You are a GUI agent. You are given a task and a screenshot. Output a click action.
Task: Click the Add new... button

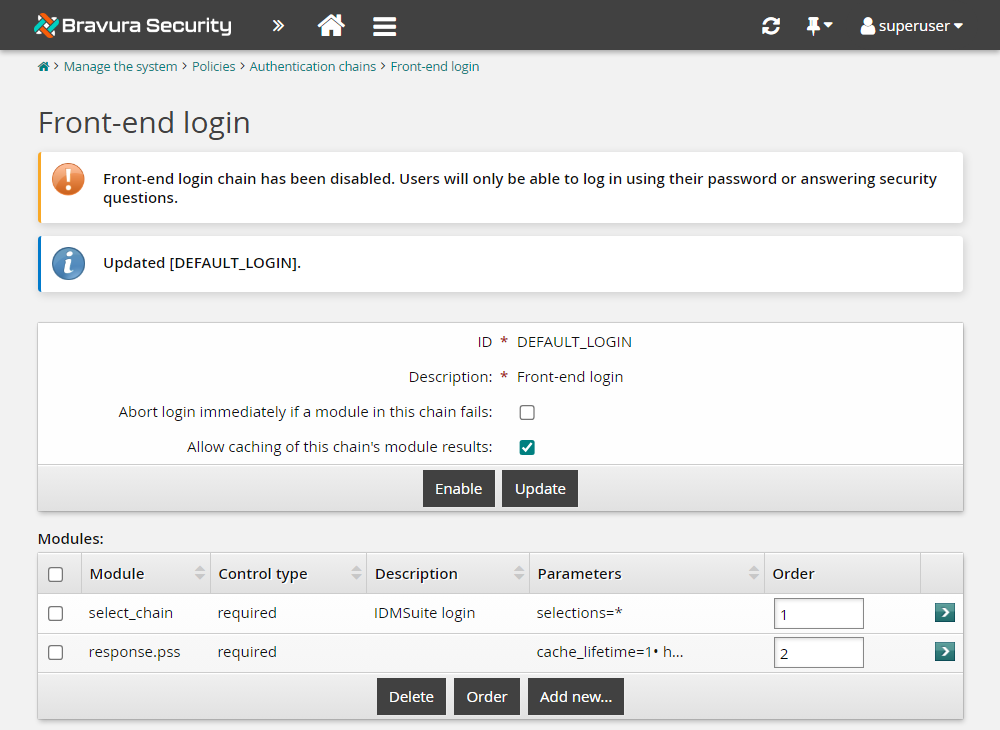point(575,697)
